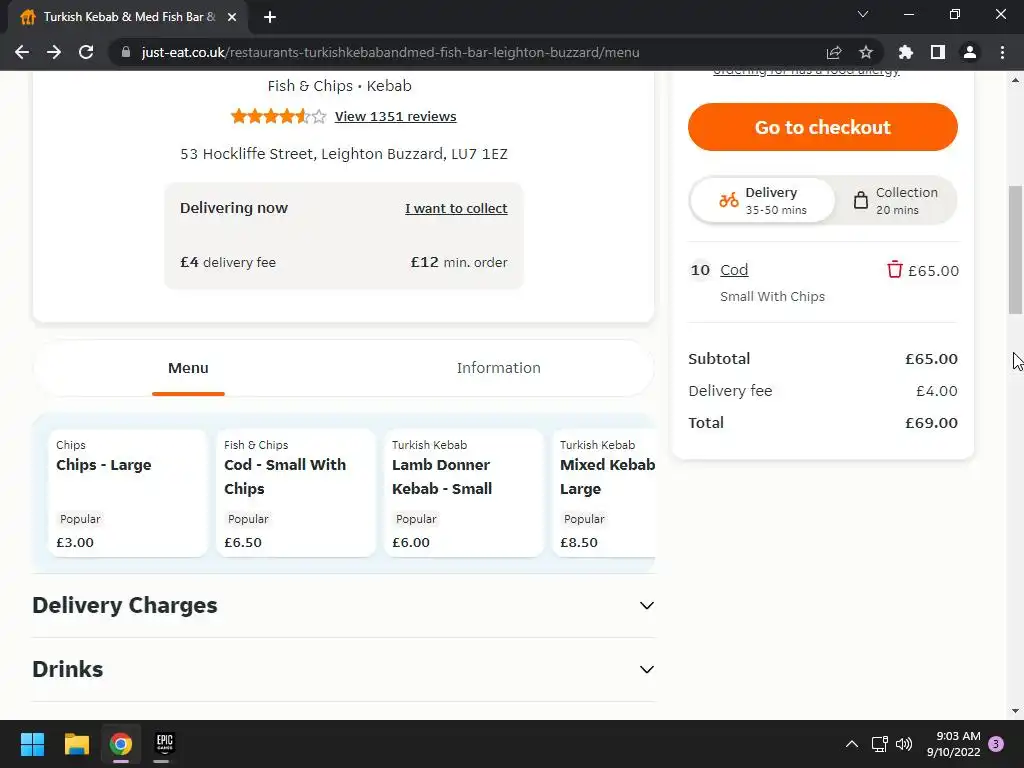View site information via the padlock icon
This screenshot has width=1024, height=768.
[126, 52]
